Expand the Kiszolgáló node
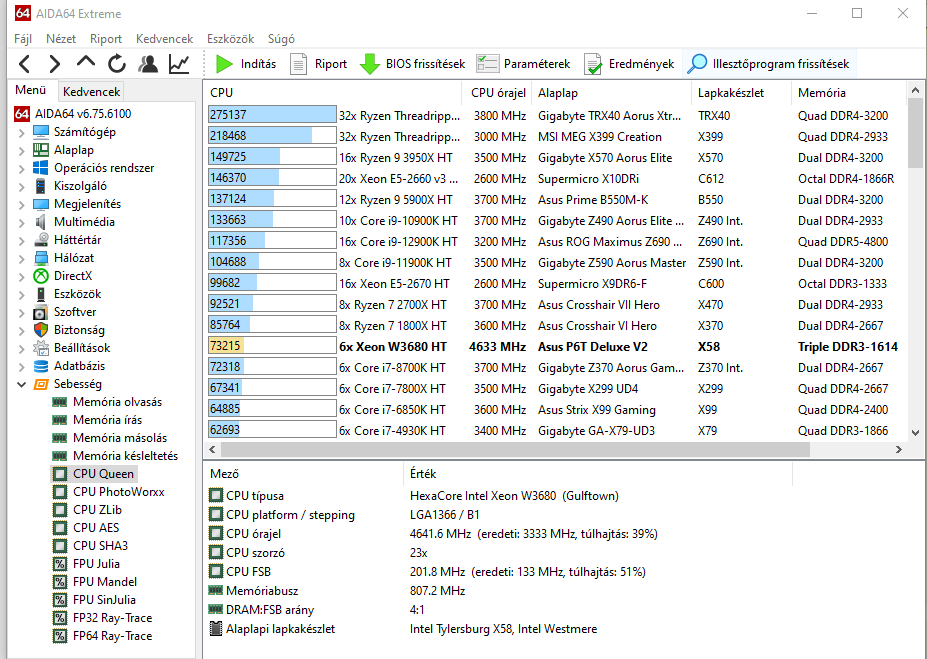Screen dimensions: 927x659 (x=21, y=187)
